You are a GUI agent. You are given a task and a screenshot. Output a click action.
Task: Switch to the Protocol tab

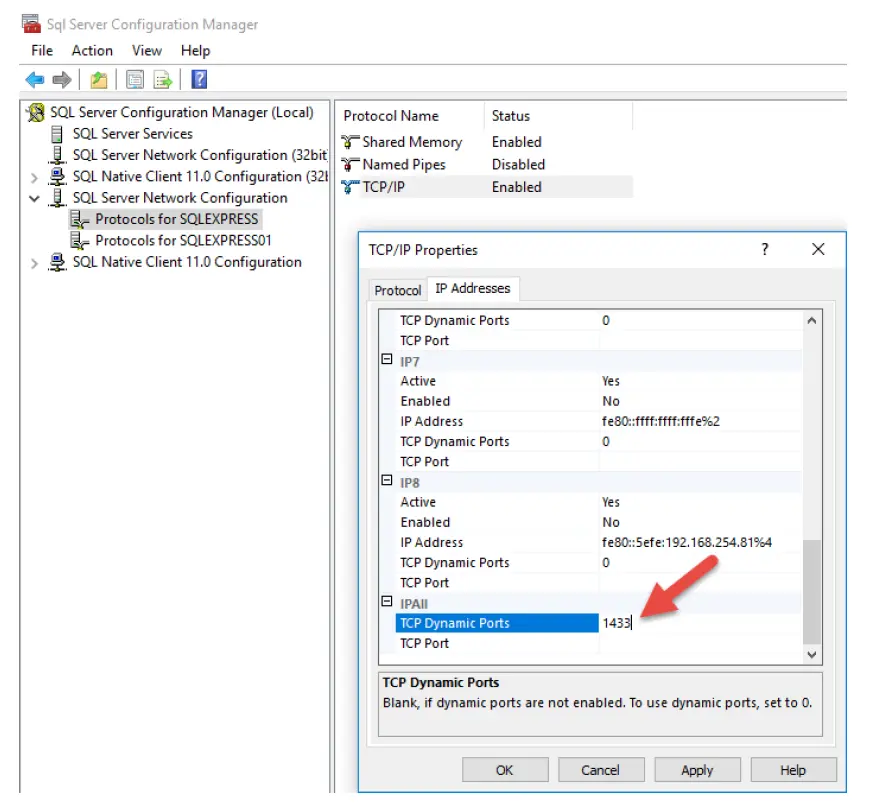(397, 290)
